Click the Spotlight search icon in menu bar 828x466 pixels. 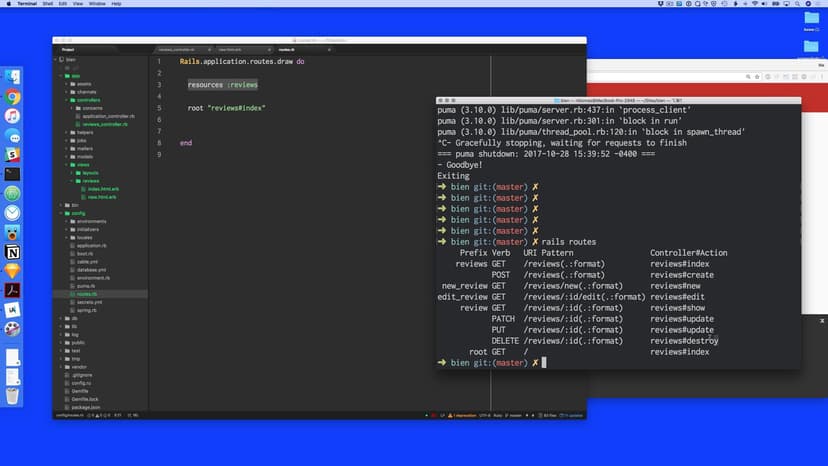click(790, 4)
